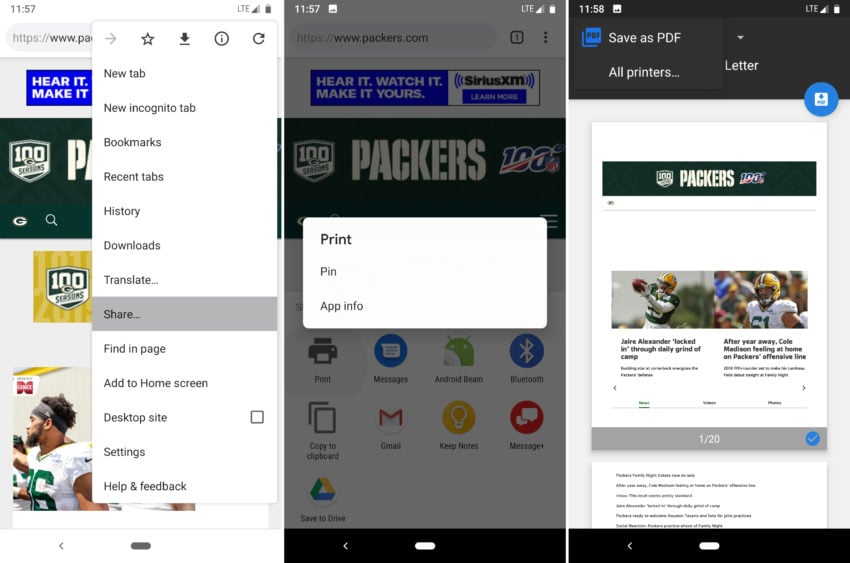Tap back arrow on left phone navigation bar

point(61,546)
